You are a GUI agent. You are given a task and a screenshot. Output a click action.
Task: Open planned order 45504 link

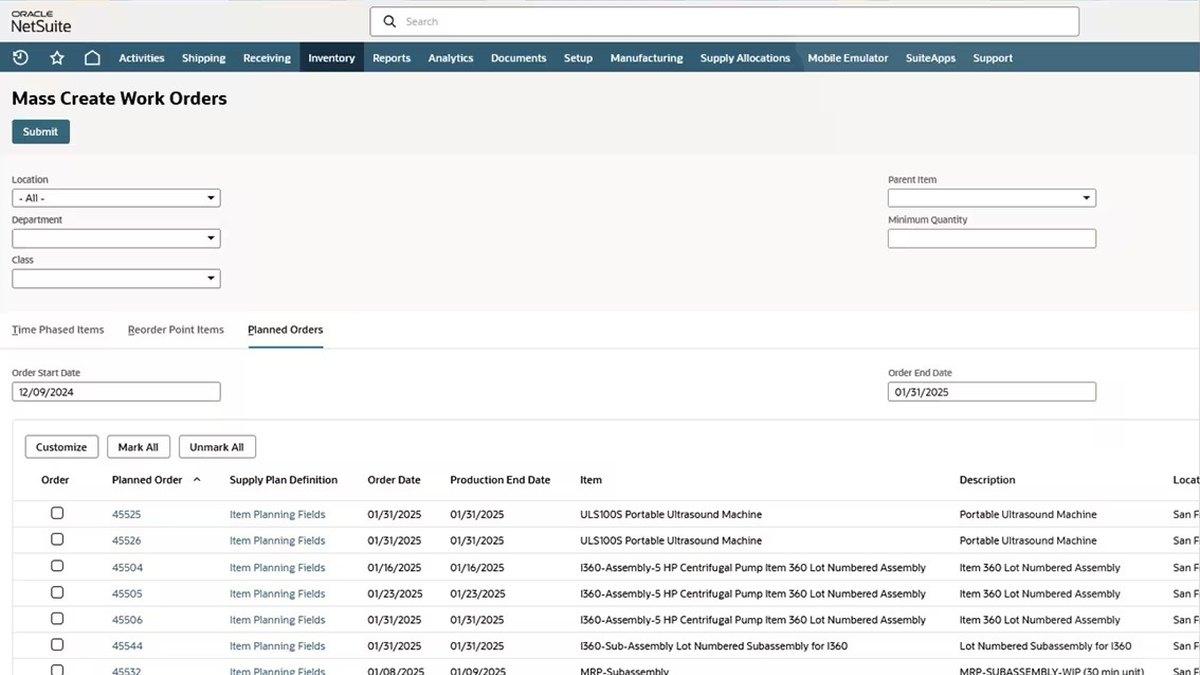[x=126, y=567]
